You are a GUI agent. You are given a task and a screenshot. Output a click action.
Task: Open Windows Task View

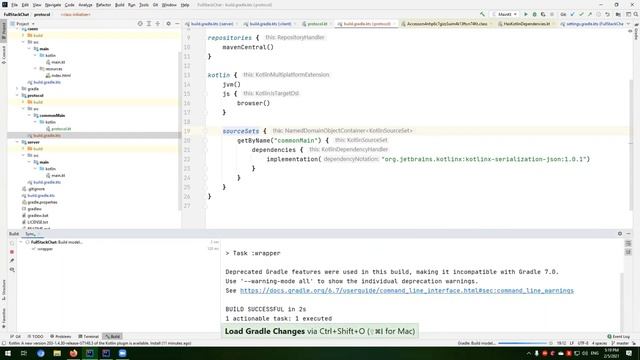[x=24, y=353]
